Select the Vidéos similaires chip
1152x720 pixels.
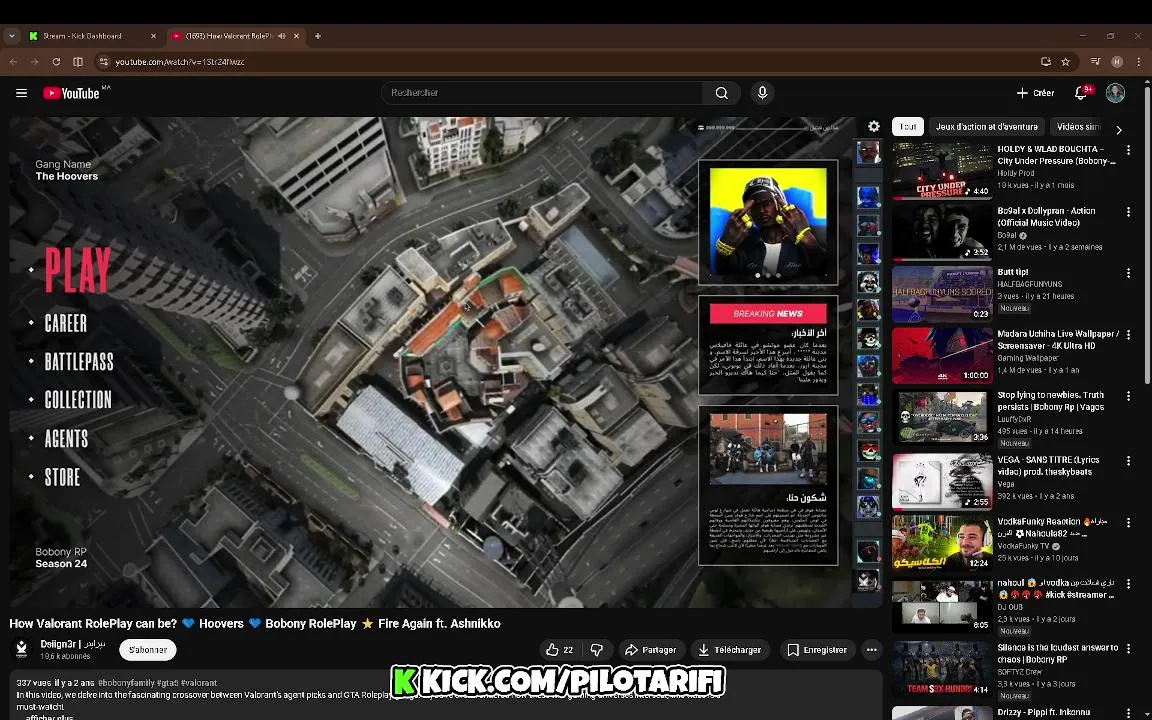pos(1078,126)
